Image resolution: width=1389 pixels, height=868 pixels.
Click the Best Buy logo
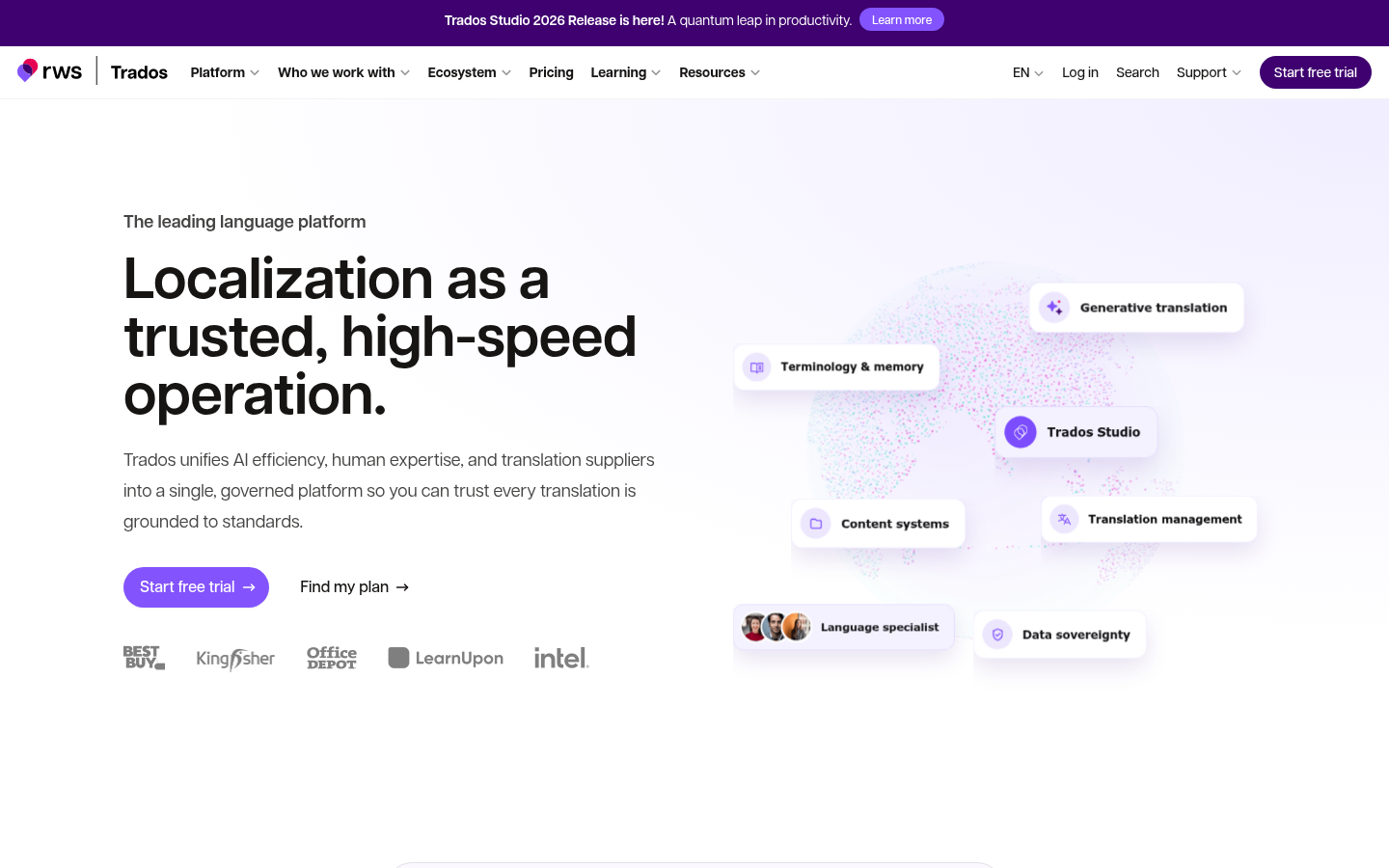point(144,658)
